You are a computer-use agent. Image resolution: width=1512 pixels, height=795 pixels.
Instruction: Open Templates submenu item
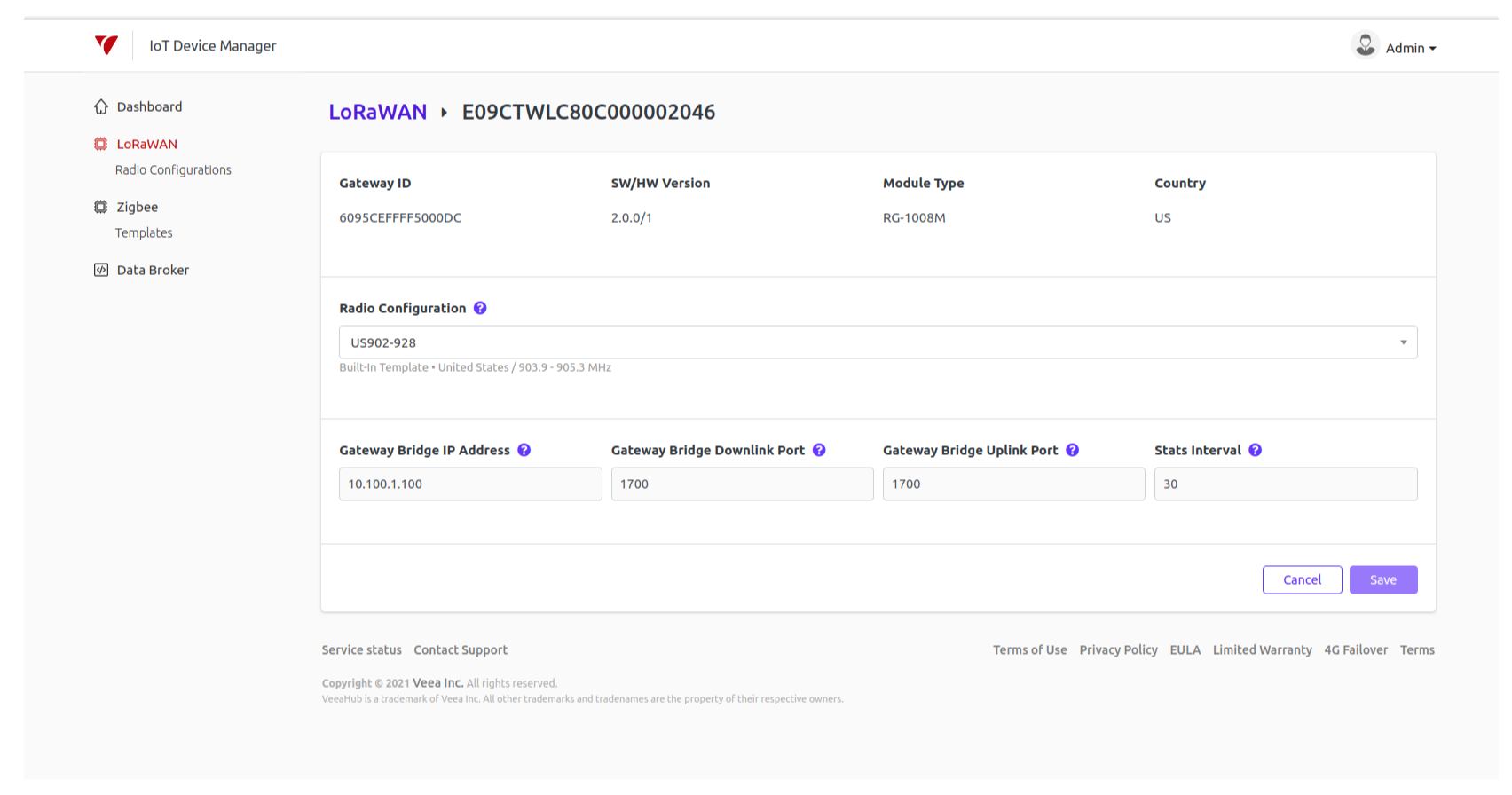pos(144,232)
